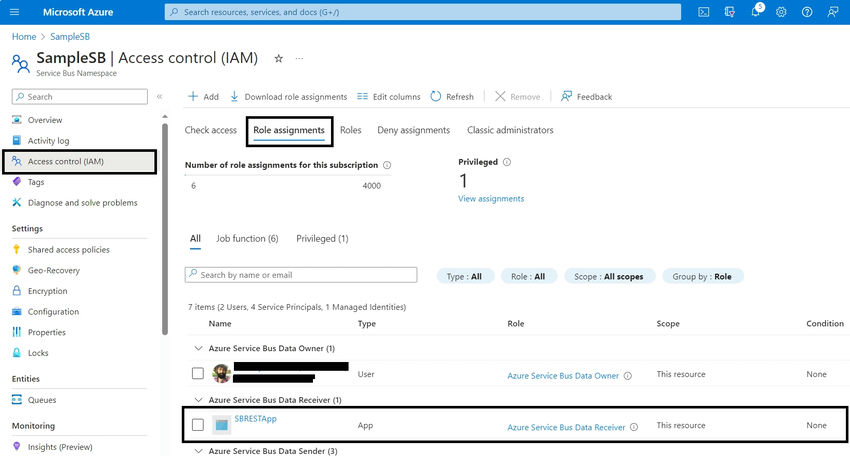This screenshot has width=850, height=456.
Task: Collapse the Azure Service Bus Data Receiver group
Action: coord(198,400)
